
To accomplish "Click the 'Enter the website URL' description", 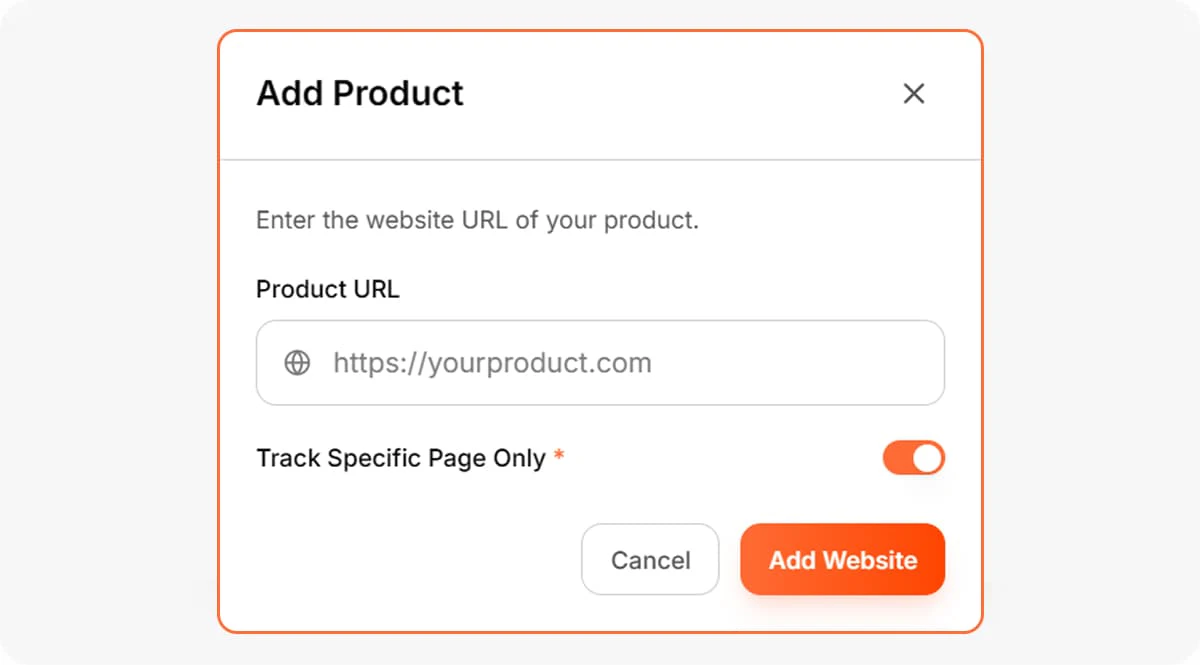I will pyautogui.click(x=477, y=220).
